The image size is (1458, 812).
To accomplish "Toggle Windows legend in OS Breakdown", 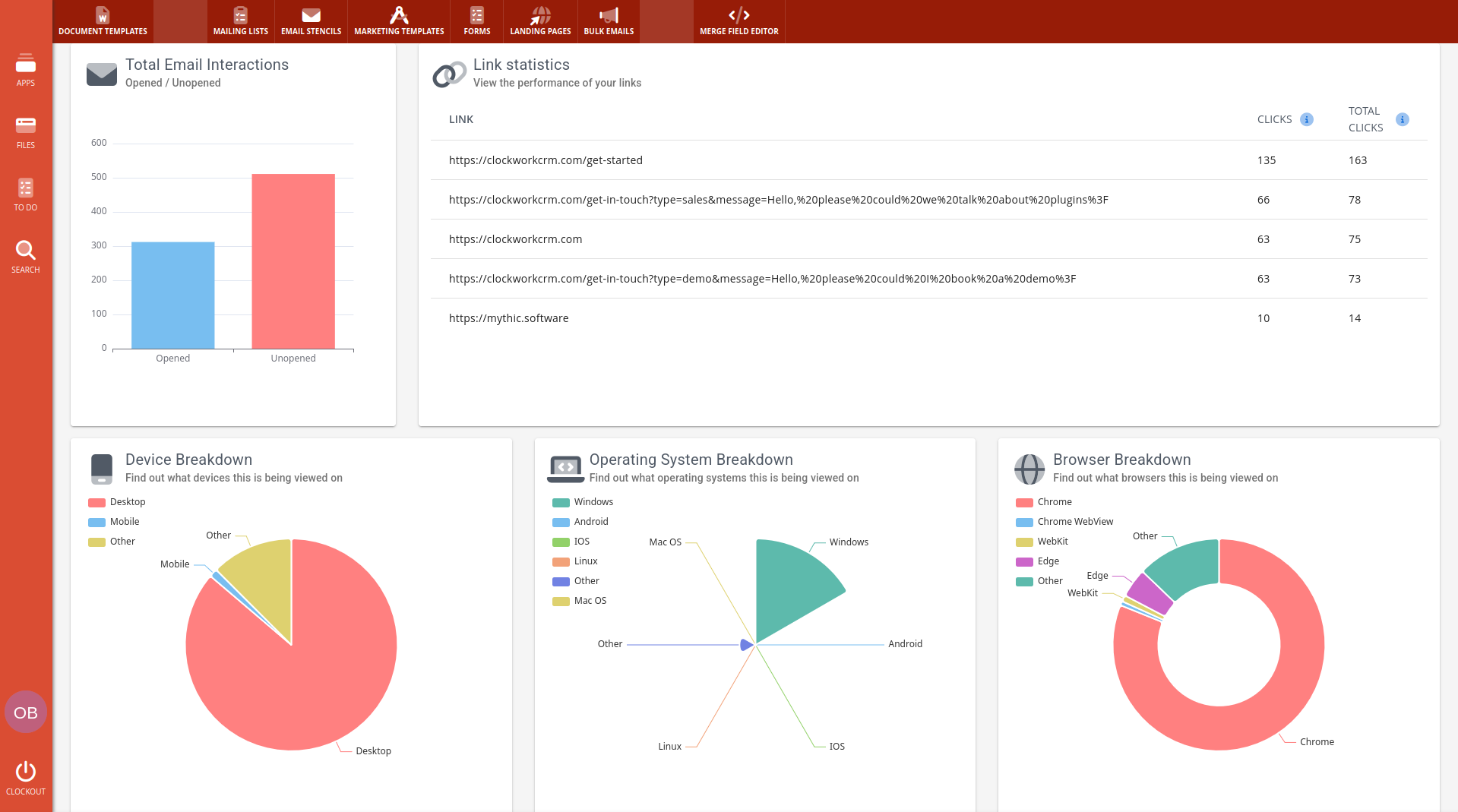I will 583,502.
